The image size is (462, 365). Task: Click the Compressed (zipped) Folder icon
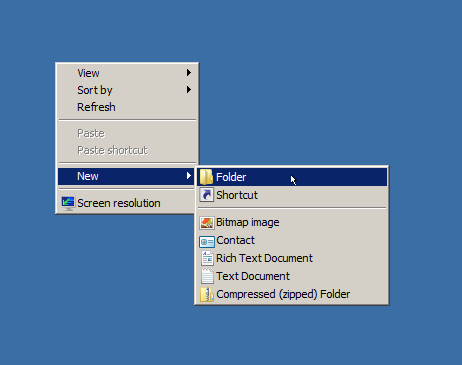point(207,294)
